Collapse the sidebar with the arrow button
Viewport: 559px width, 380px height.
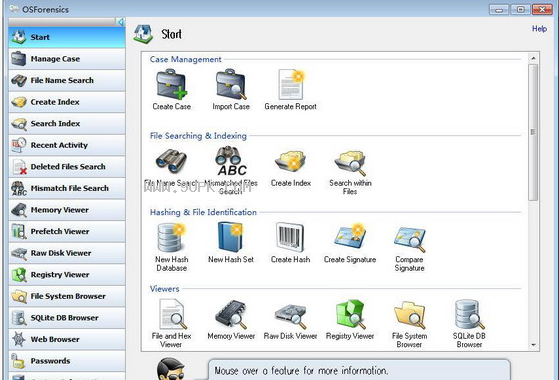click(120, 22)
